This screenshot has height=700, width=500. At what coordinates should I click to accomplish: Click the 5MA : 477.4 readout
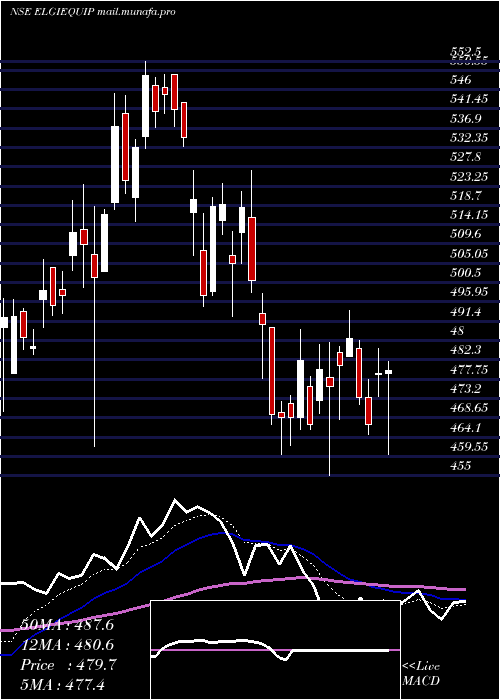pyautogui.click(x=62, y=684)
